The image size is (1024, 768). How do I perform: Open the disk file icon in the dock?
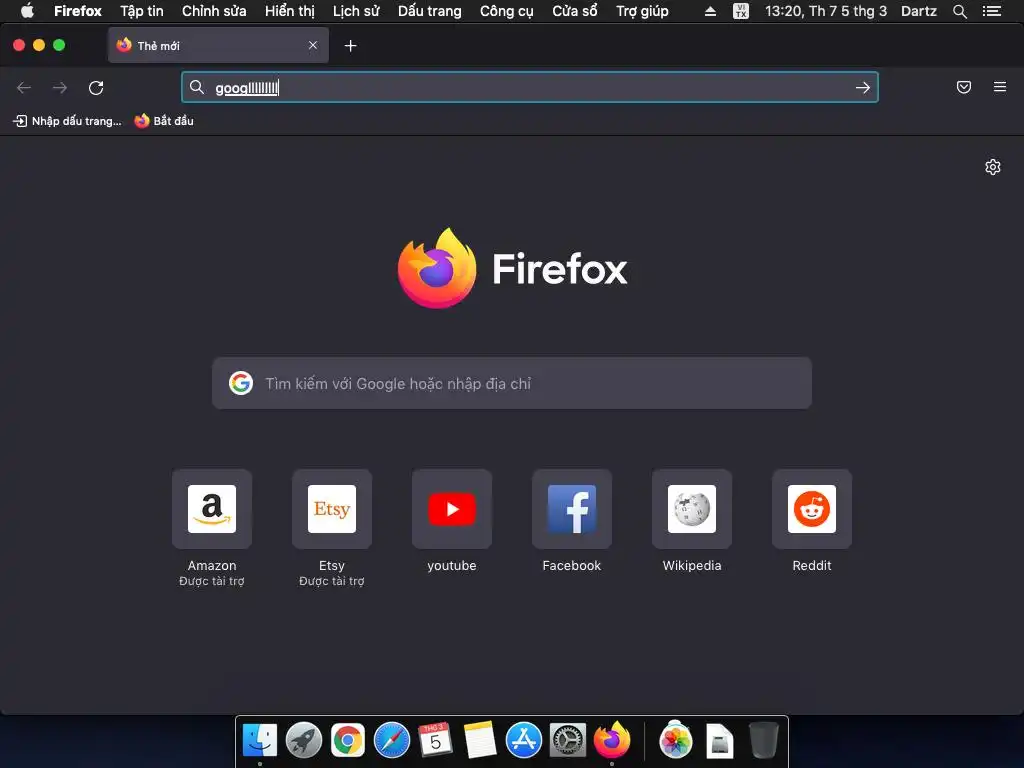[x=720, y=741]
